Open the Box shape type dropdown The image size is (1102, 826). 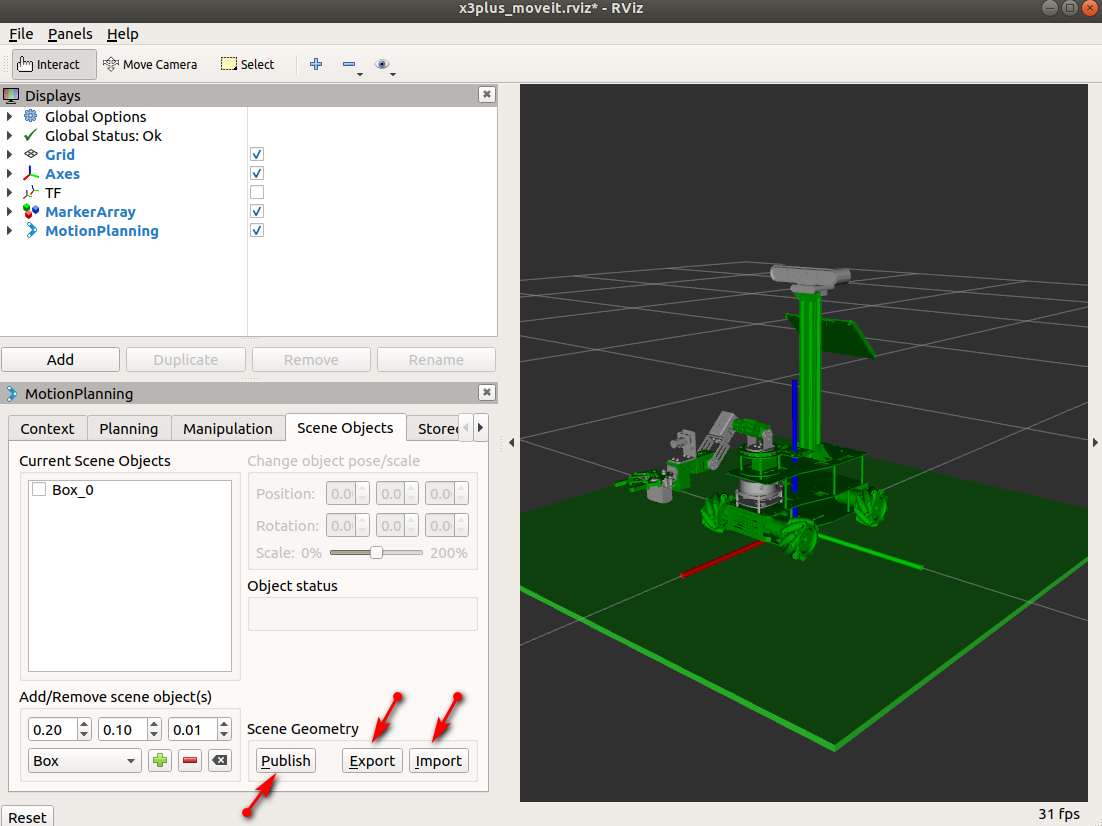pyautogui.click(x=84, y=761)
